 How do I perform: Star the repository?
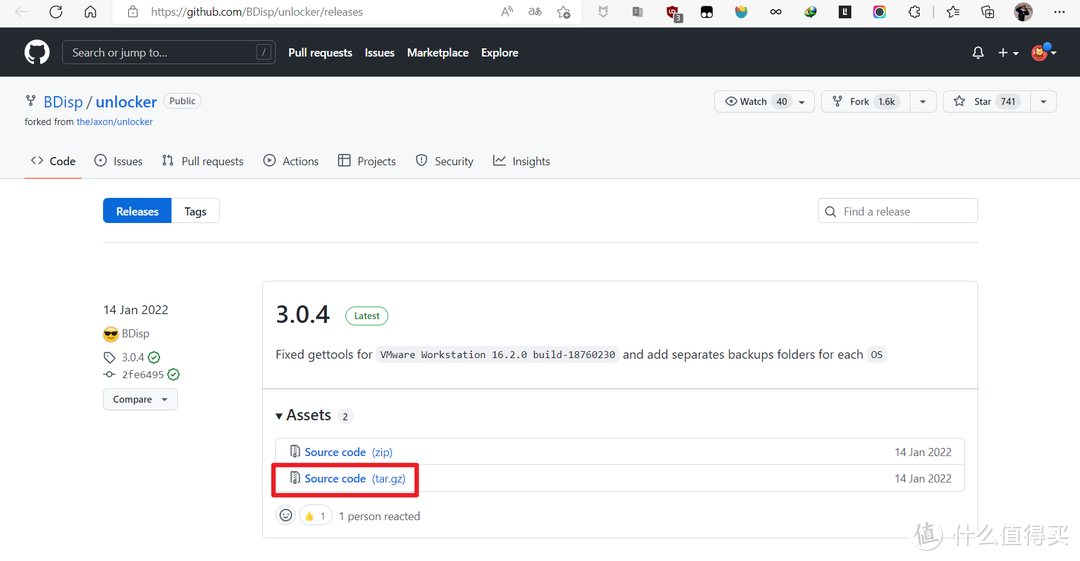(x=987, y=101)
